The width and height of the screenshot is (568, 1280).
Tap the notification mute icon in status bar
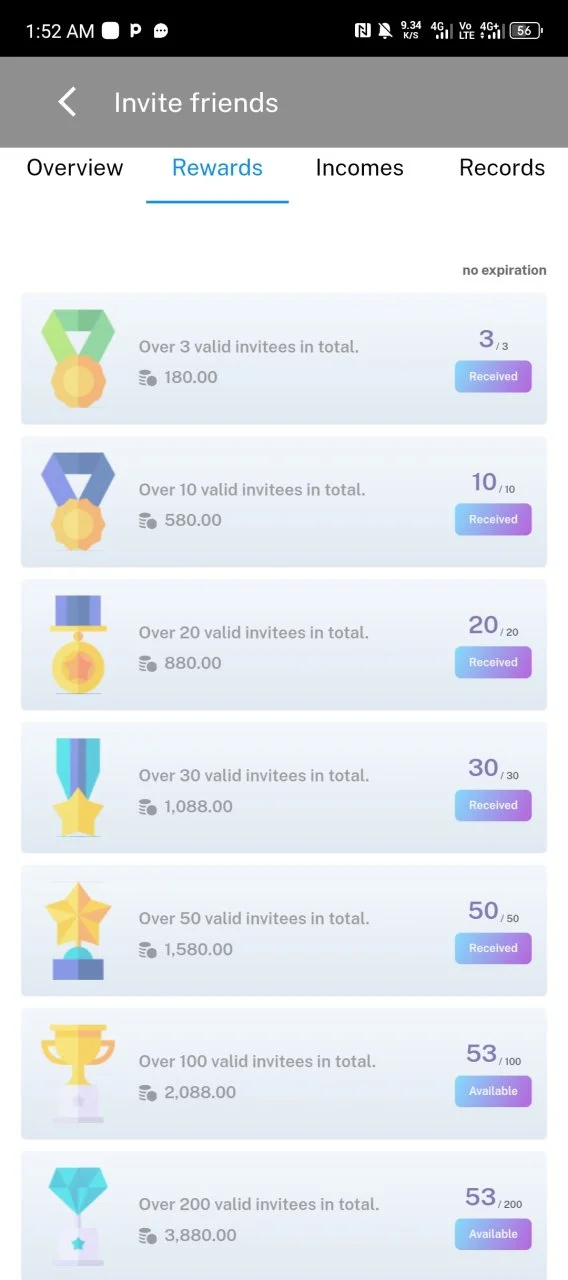(385, 31)
